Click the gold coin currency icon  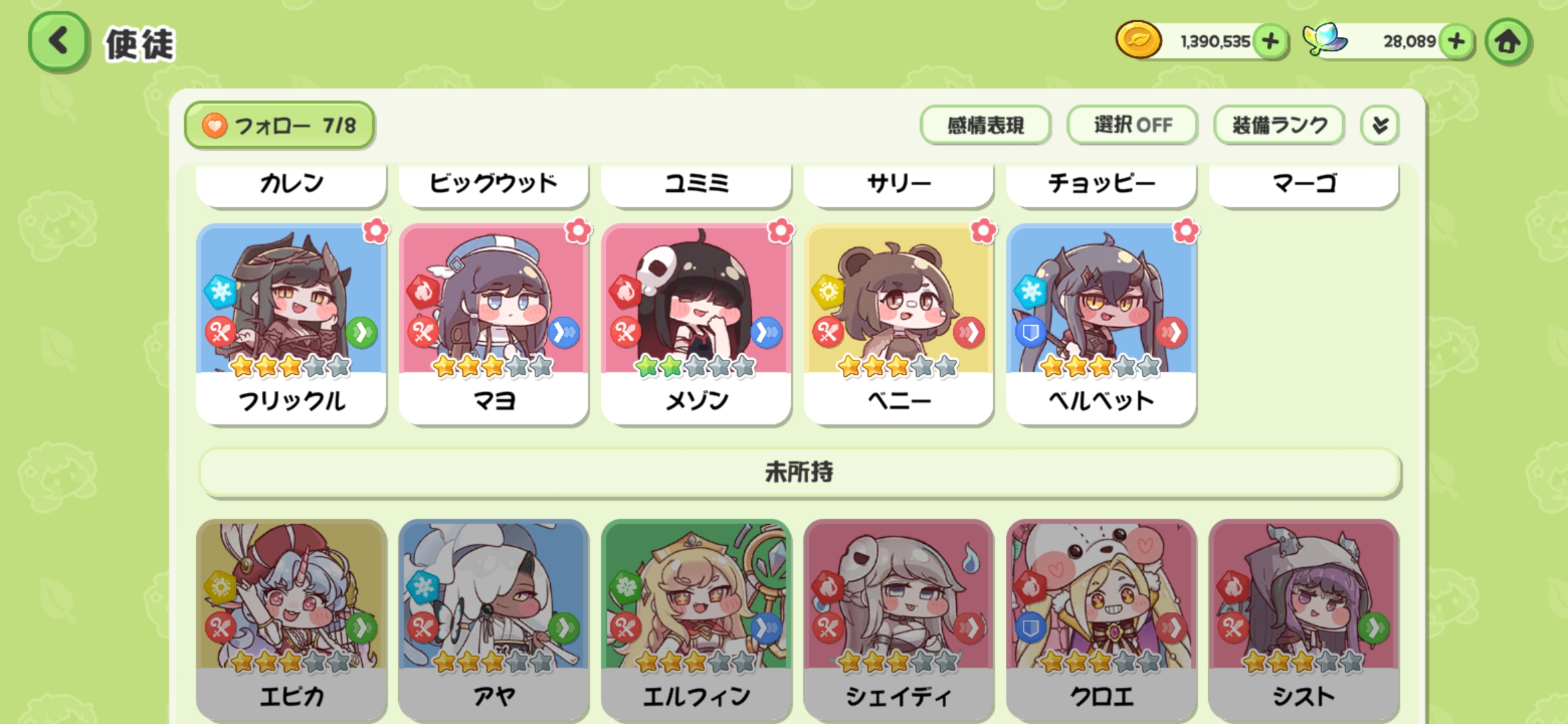(x=1138, y=40)
